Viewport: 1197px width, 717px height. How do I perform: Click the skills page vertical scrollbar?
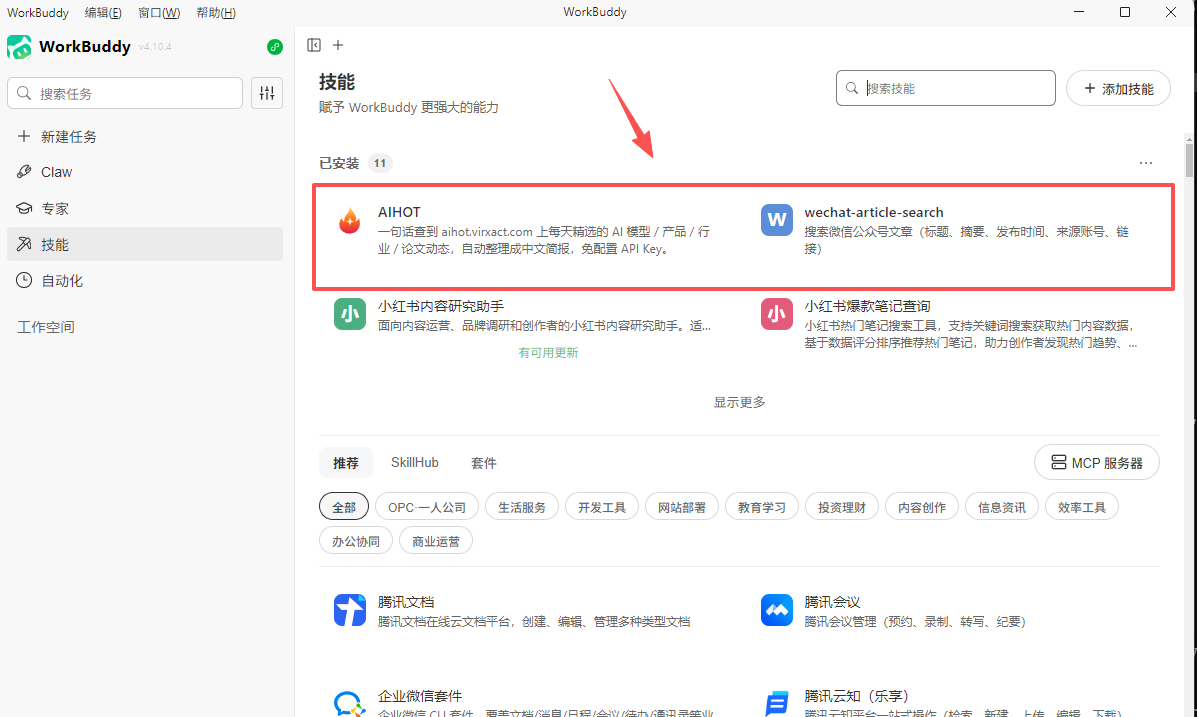[x=1189, y=159]
